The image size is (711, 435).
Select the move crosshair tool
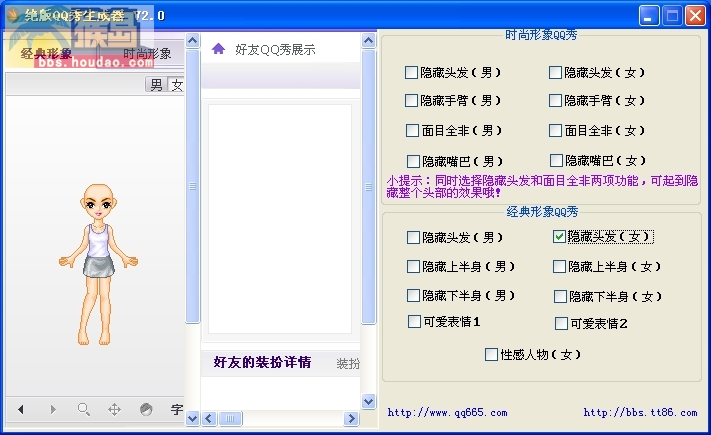(114, 410)
